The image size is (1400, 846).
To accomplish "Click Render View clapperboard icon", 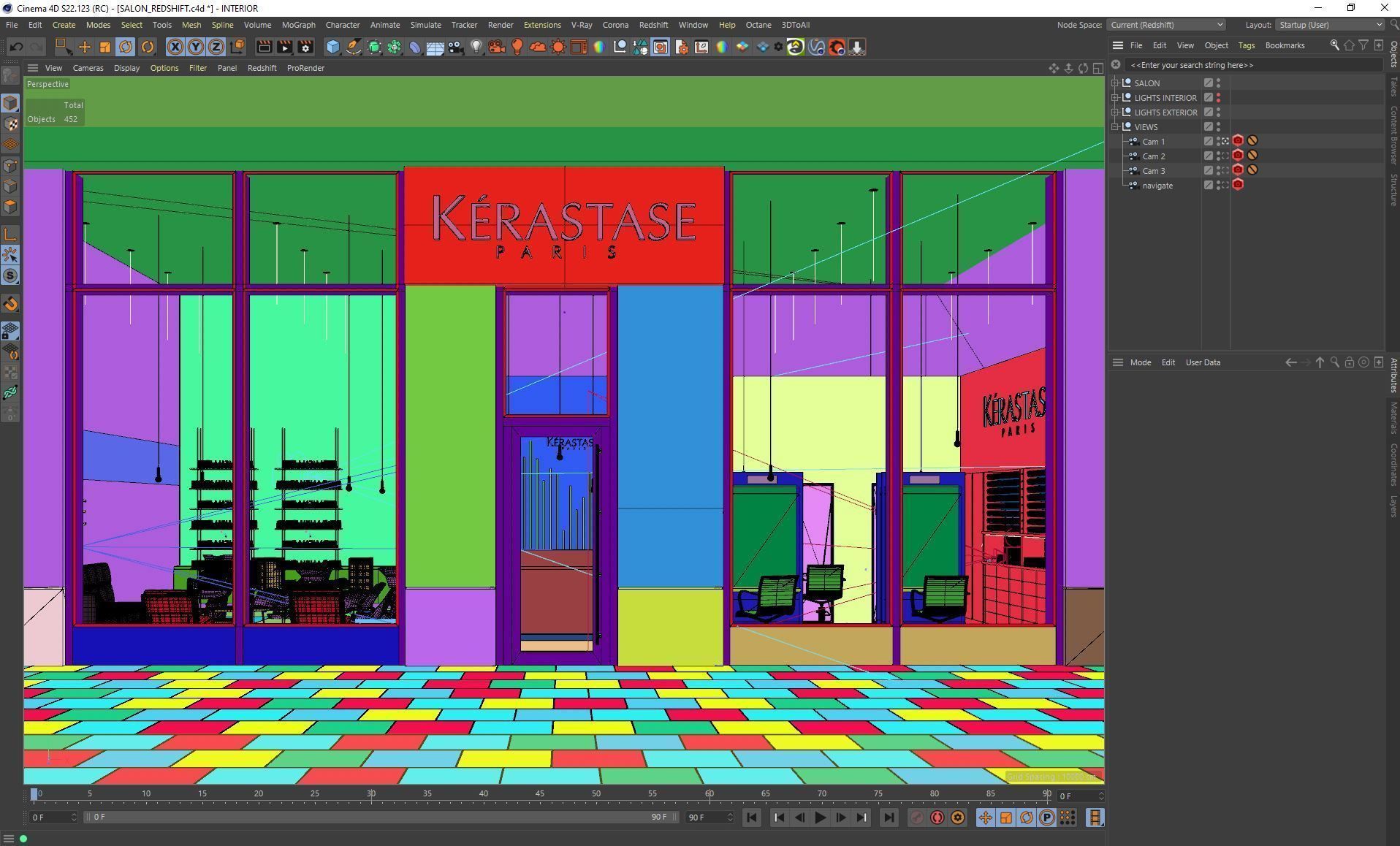I will click(265, 47).
